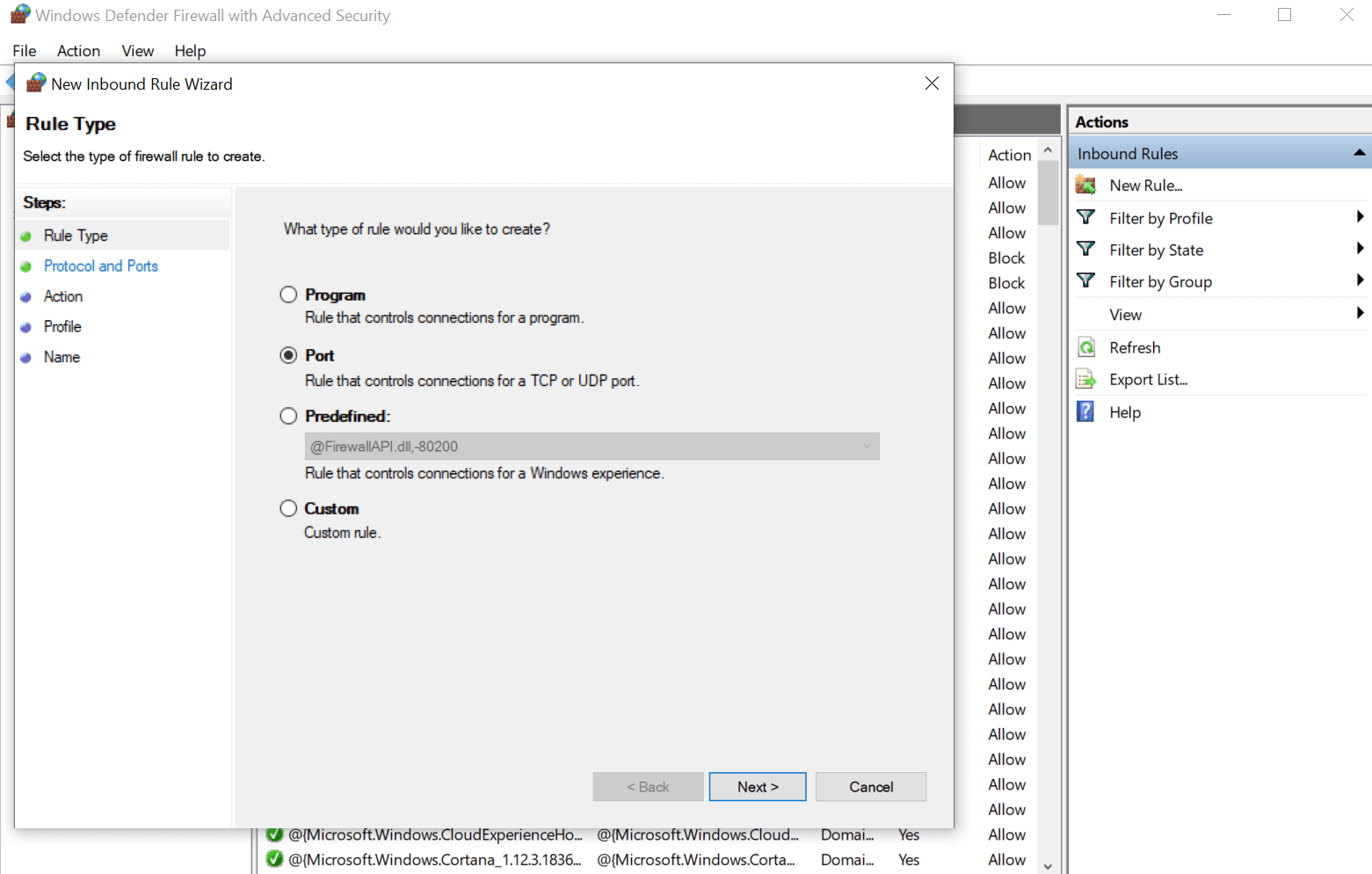1372x874 pixels.
Task: Select the Predefined radio option
Action: (x=288, y=416)
